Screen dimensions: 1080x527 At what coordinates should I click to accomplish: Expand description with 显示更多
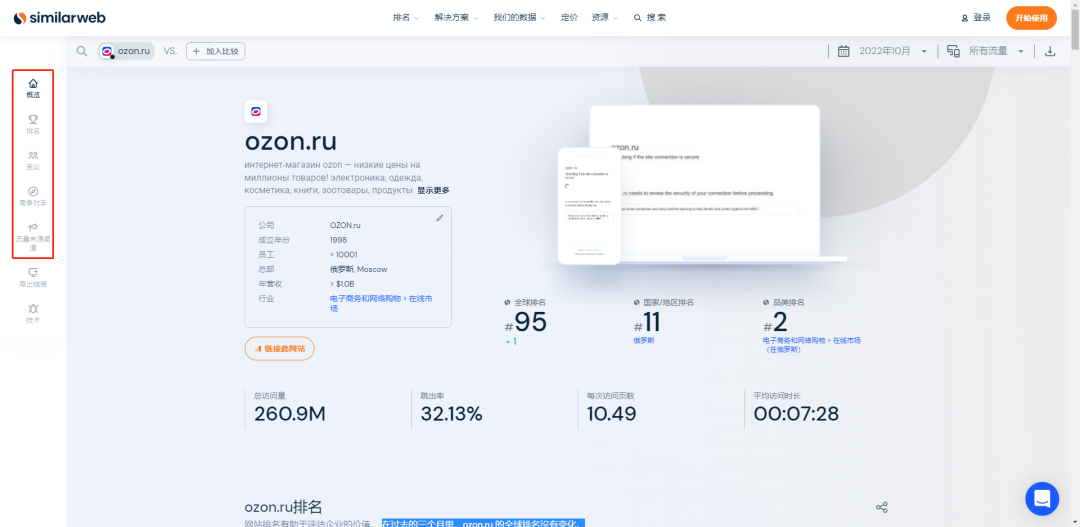click(433, 190)
